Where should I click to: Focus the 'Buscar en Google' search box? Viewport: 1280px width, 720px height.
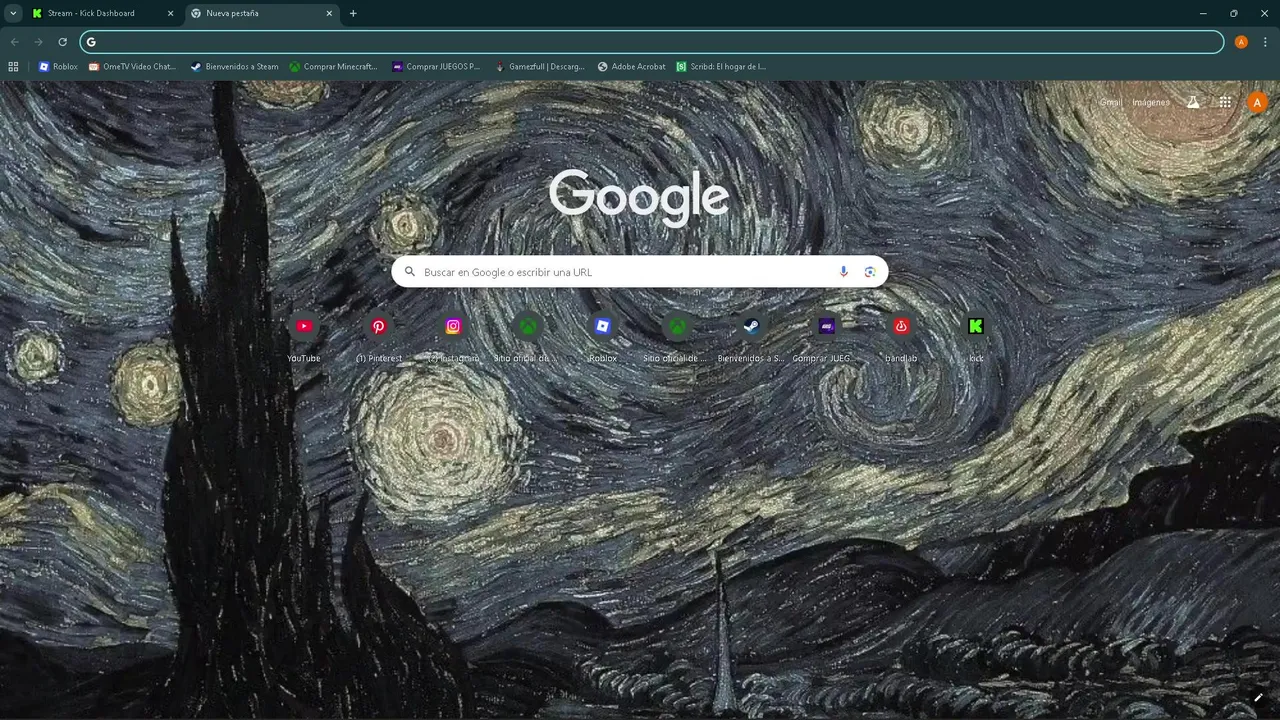640,272
